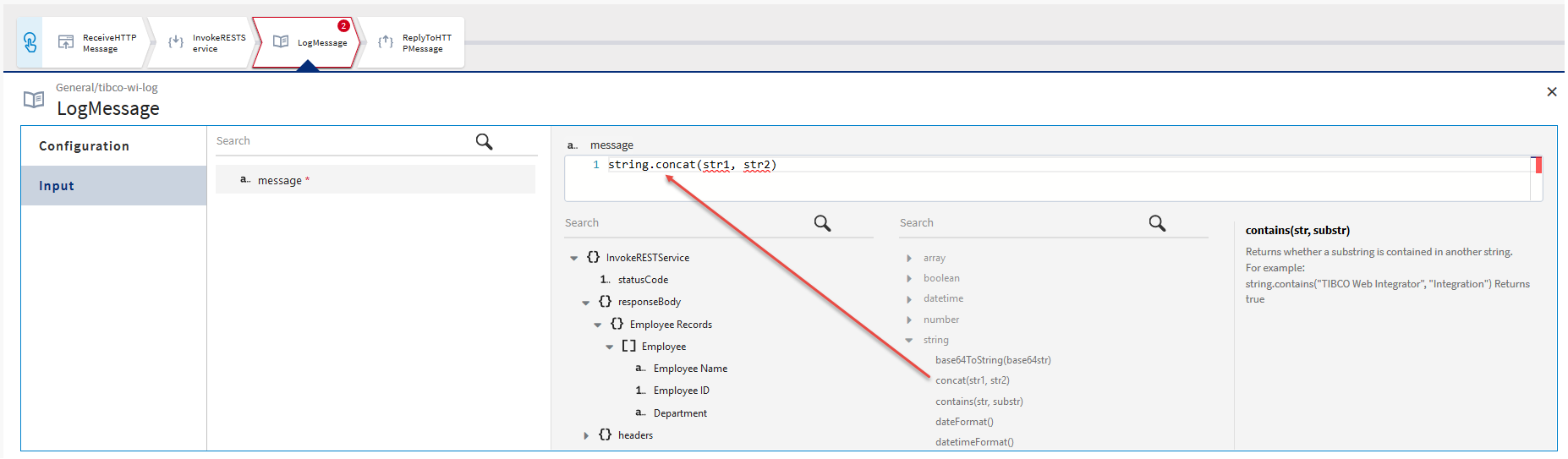Click search magnifier above the data tree
Screen dimensions: 1568x459
coord(822,223)
